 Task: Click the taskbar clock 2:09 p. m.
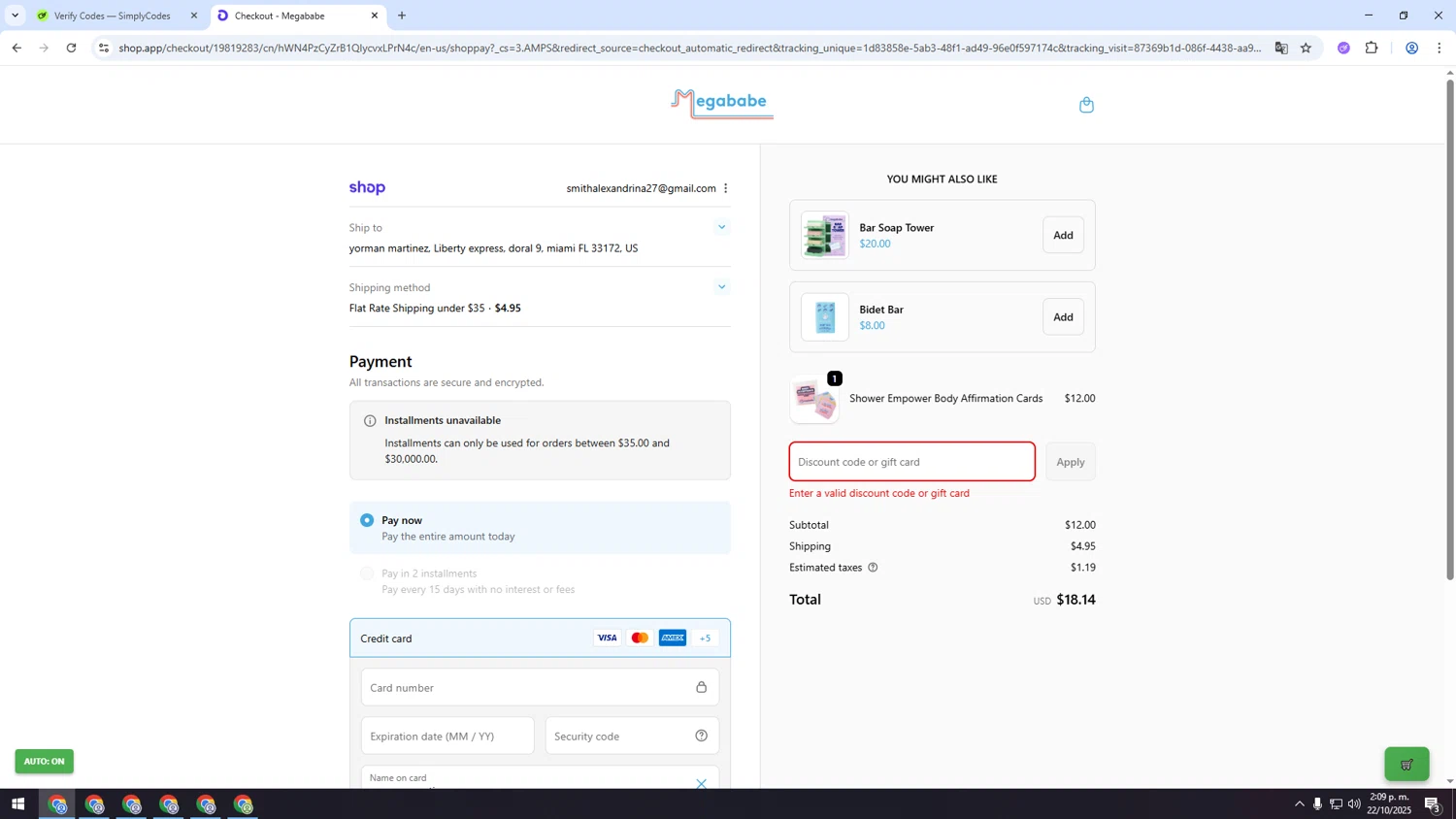1388,803
